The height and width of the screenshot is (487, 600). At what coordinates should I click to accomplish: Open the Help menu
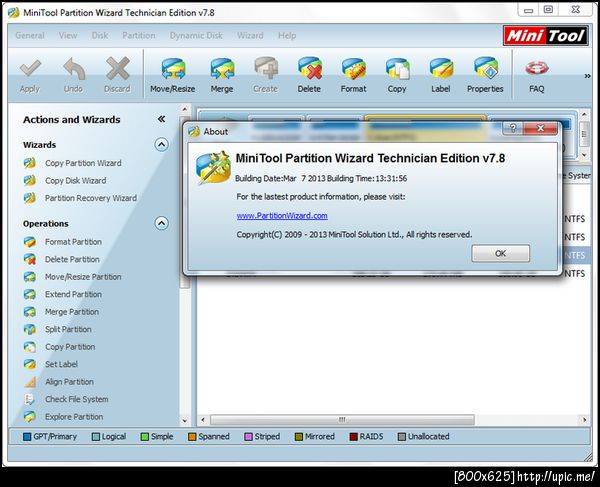287,36
